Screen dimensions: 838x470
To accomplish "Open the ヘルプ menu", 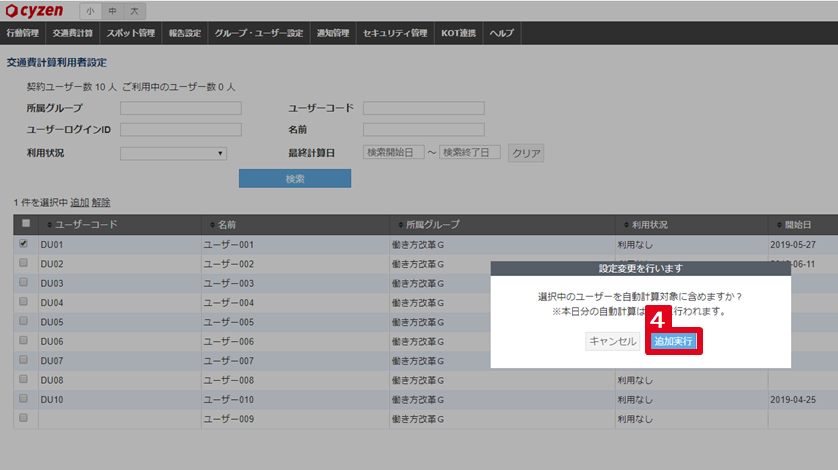I will click(501, 33).
